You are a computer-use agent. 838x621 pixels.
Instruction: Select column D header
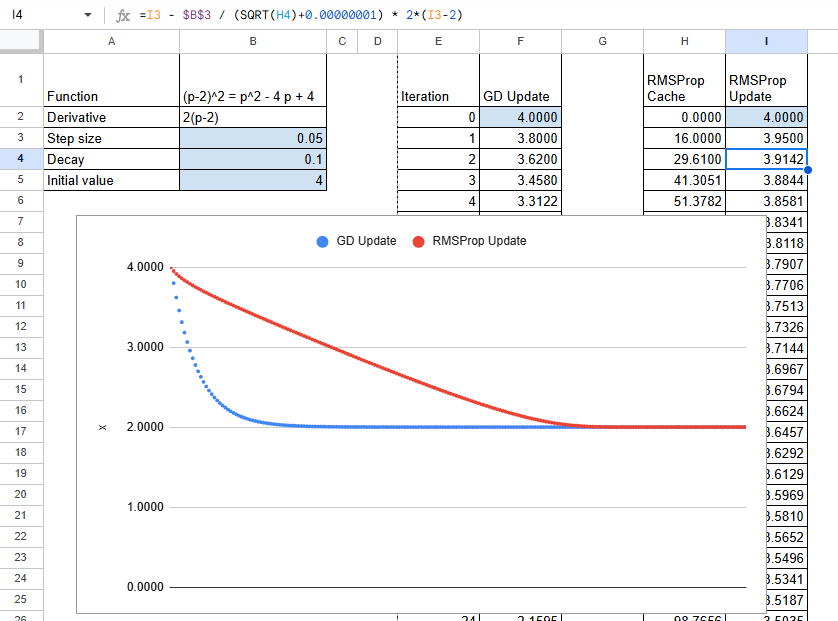tap(378, 41)
